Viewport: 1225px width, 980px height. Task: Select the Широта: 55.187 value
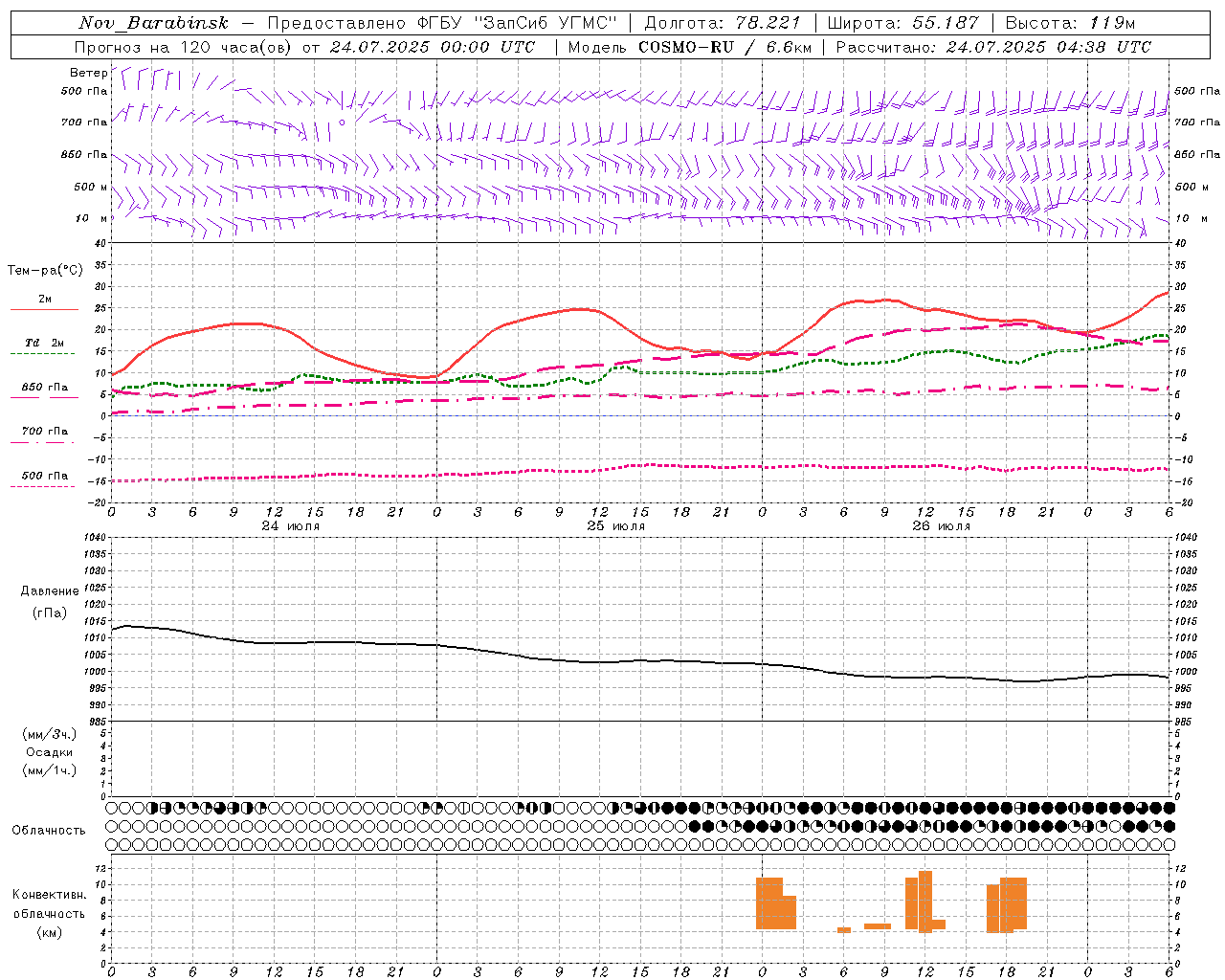tap(902, 23)
